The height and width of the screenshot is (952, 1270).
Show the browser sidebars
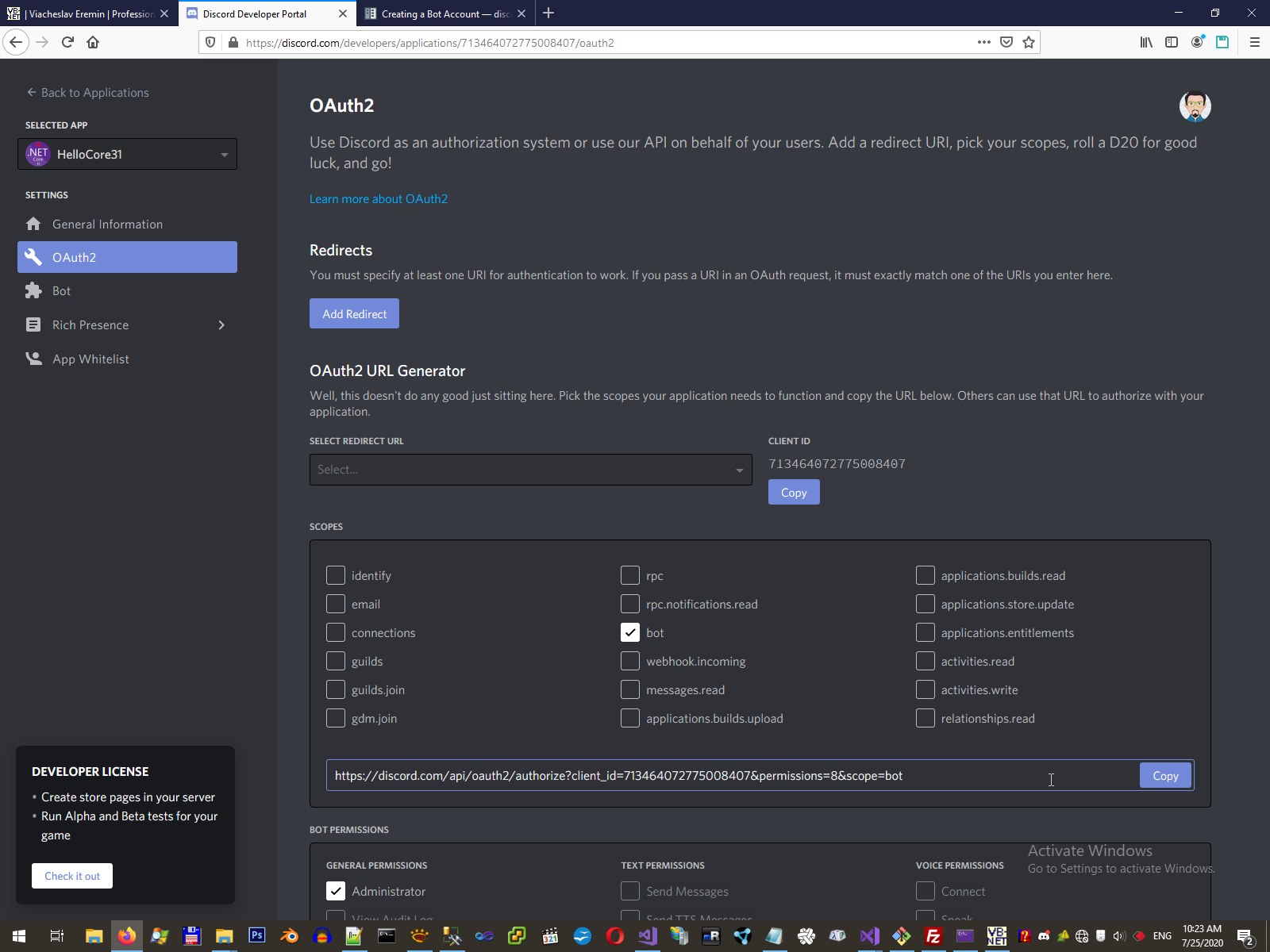point(1172,42)
